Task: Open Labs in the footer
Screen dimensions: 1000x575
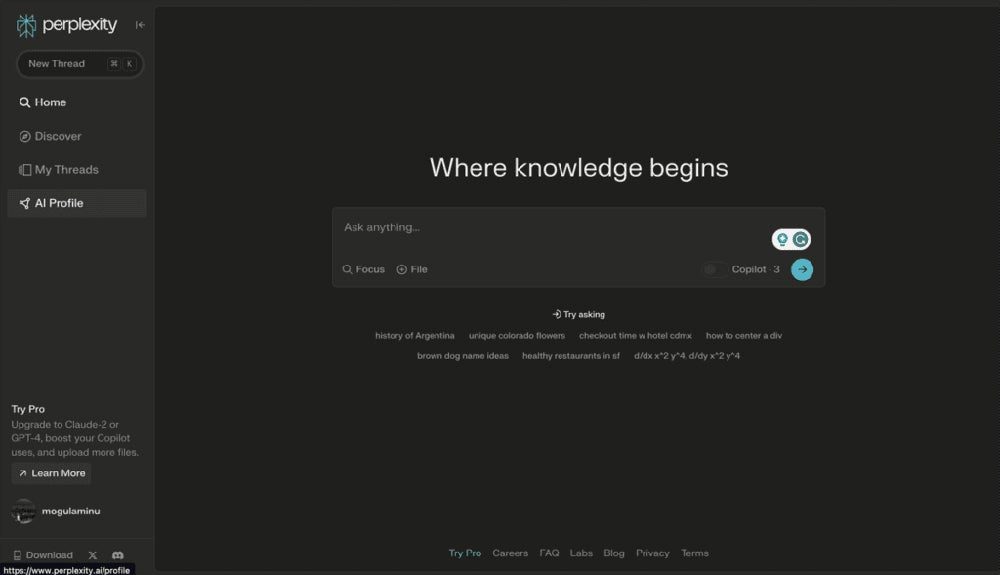Action: 581,553
